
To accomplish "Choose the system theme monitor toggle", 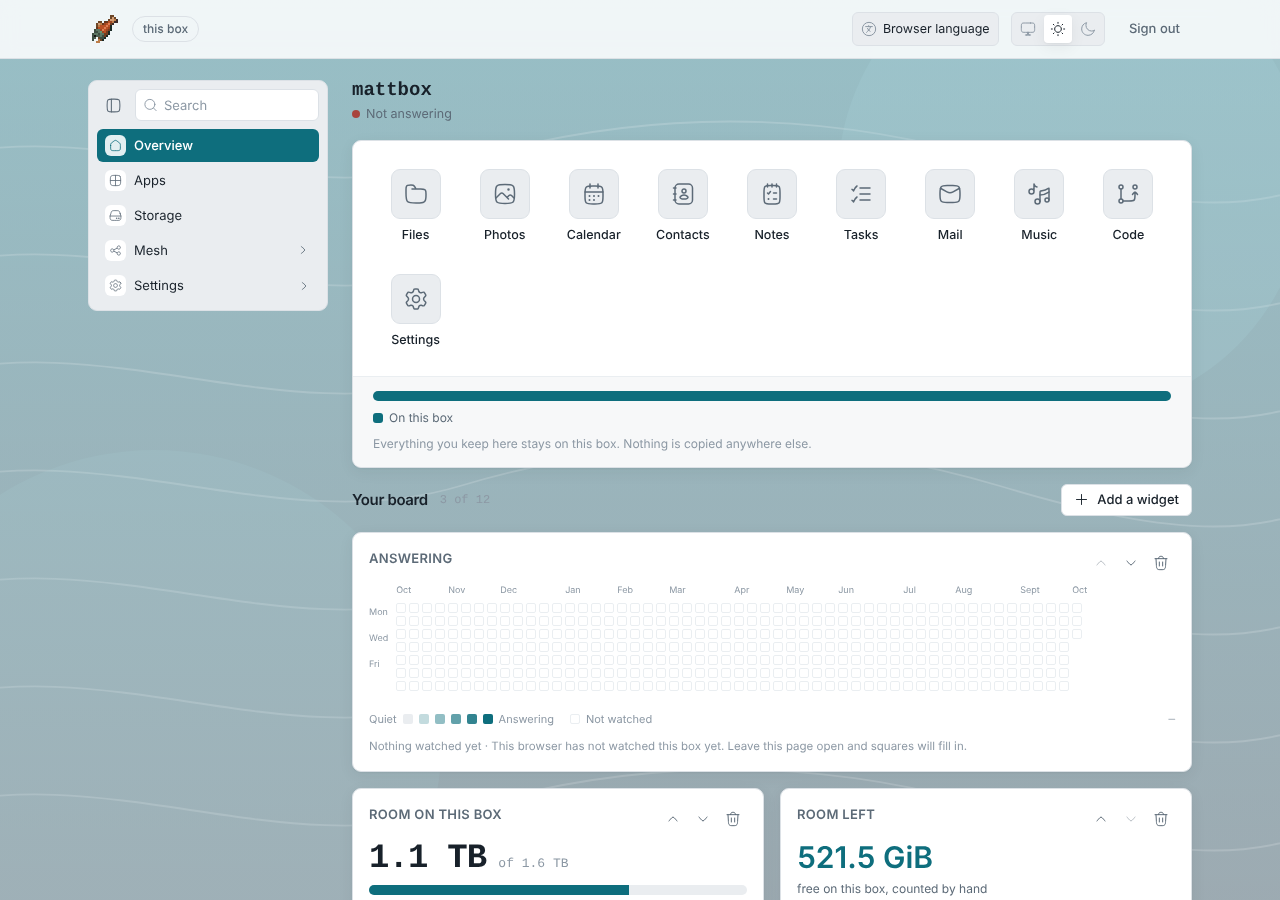I will pos(1028,29).
